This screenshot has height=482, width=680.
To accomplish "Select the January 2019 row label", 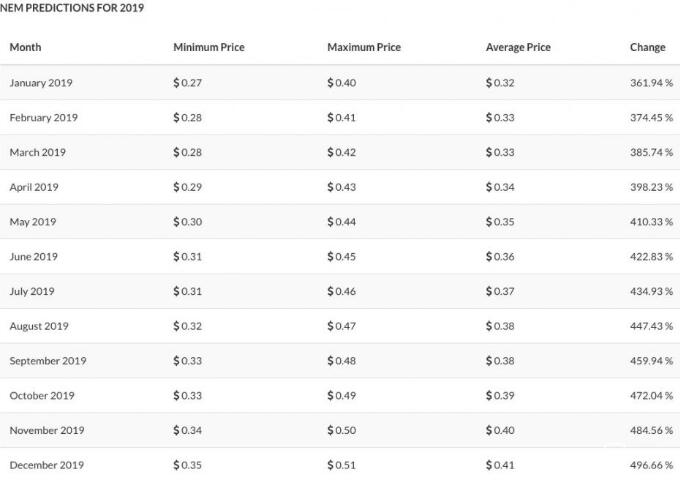I will click(41, 83).
